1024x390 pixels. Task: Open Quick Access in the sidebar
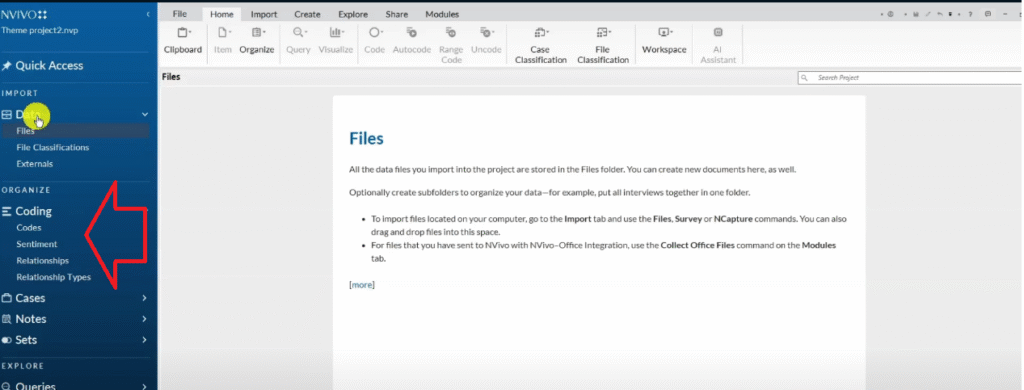pos(42,65)
